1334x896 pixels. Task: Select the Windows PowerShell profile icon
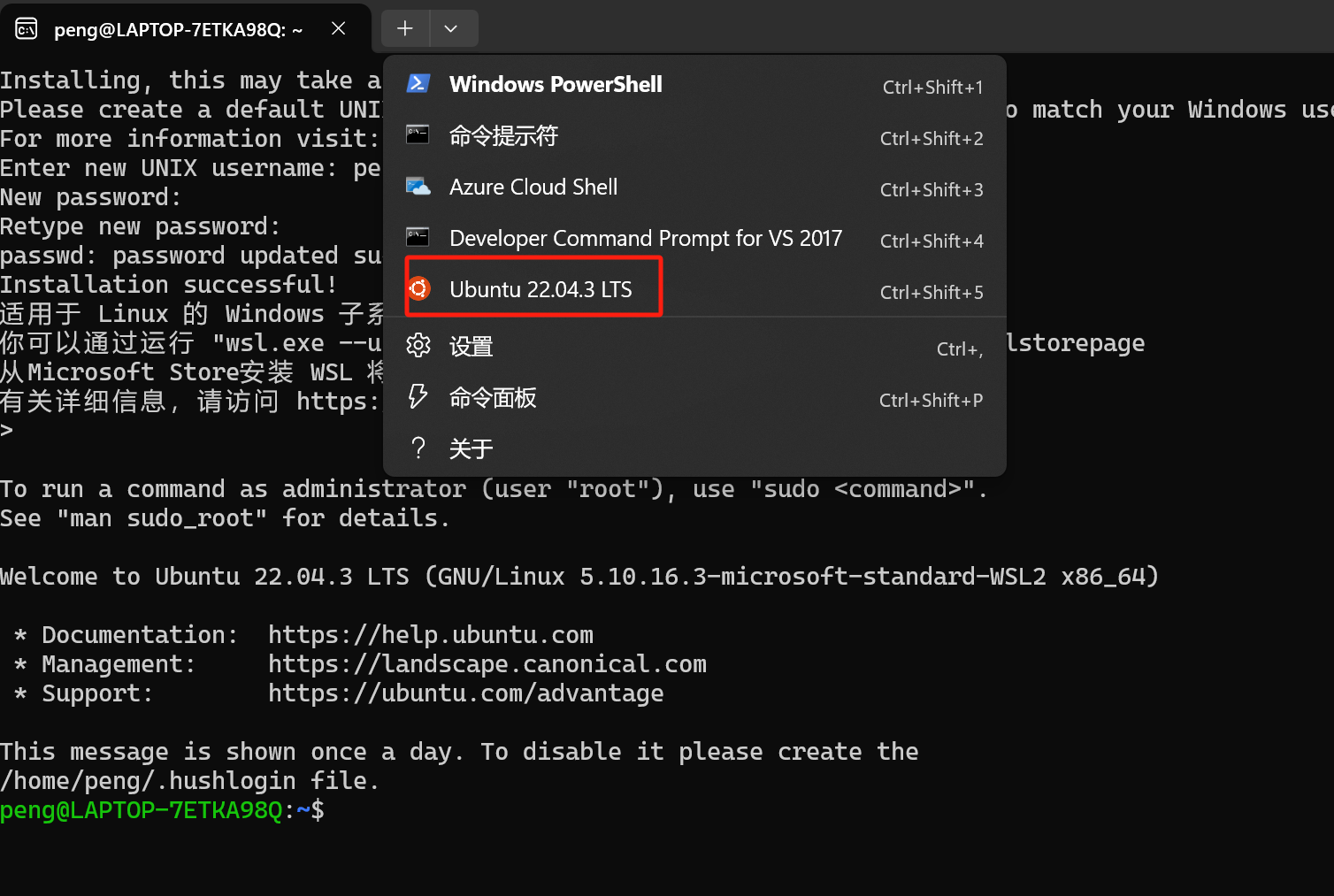click(x=418, y=84)
